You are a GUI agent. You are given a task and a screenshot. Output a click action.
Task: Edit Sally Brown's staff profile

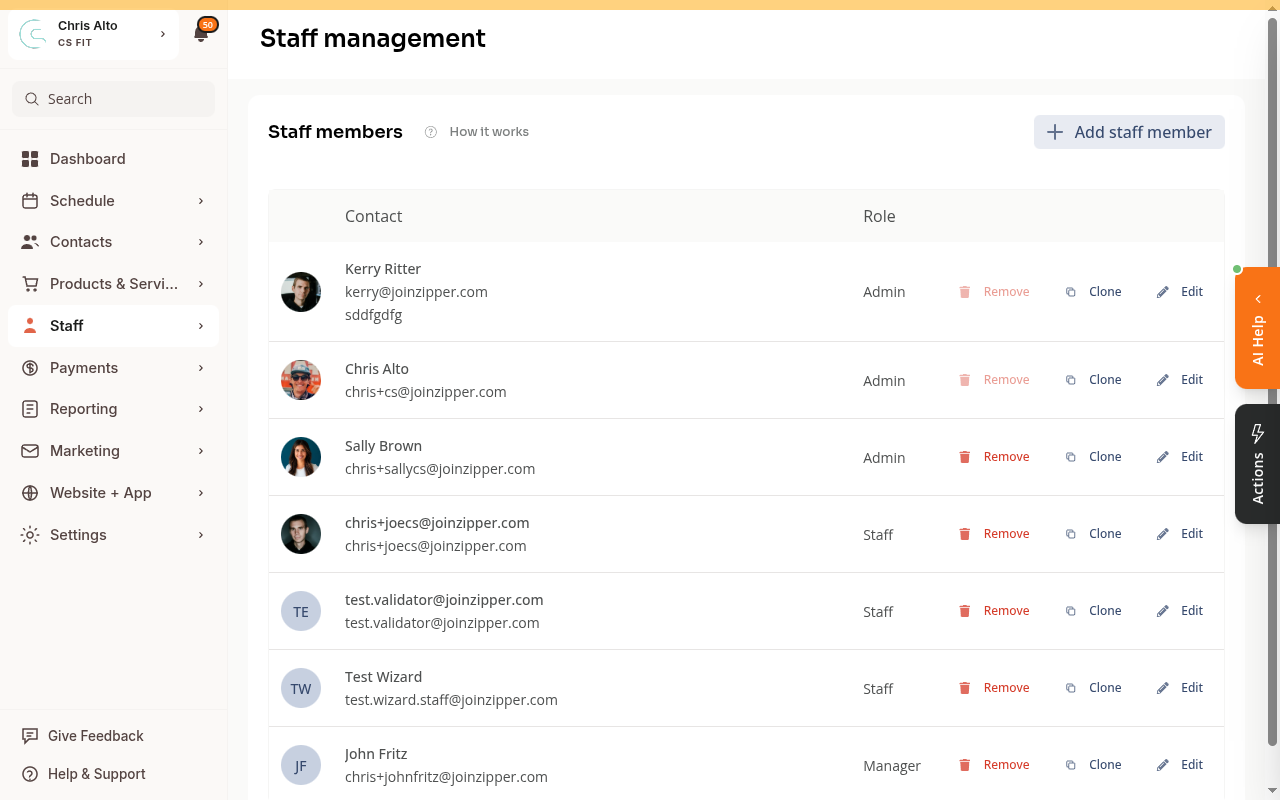1180,457
